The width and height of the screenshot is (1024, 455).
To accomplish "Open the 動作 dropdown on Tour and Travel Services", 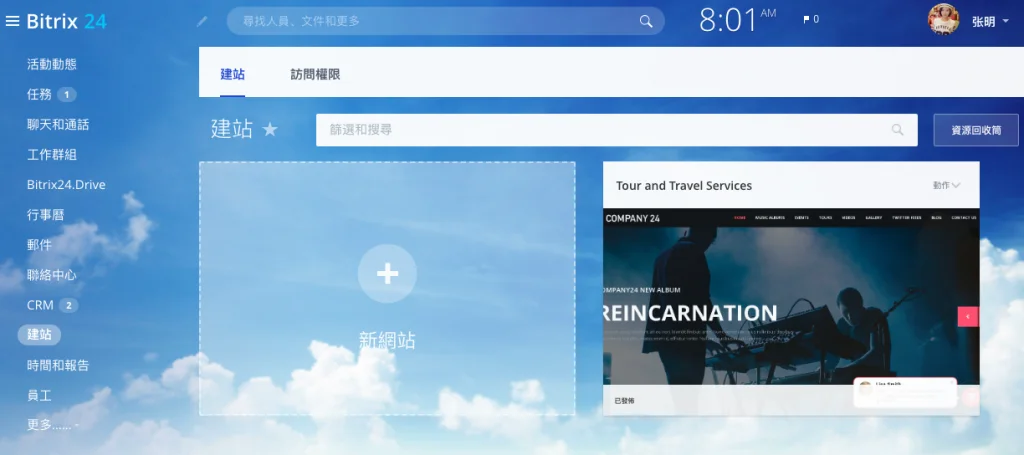I will [946, 185].
